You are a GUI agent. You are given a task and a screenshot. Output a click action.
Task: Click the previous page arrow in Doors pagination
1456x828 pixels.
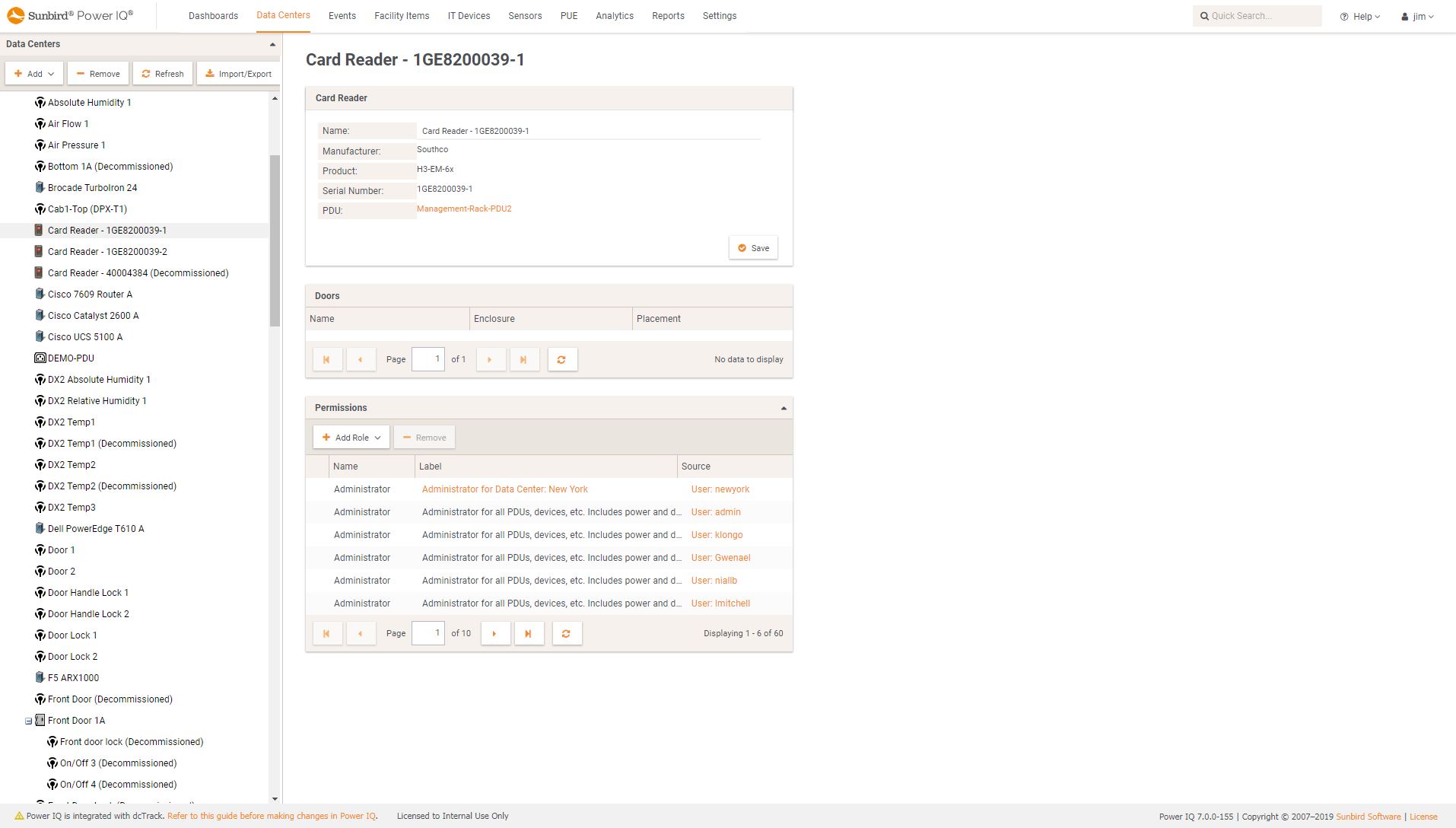(x=361, y=358)
